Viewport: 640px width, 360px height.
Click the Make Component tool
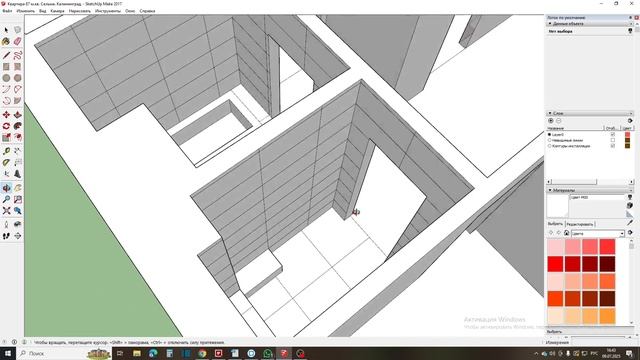click(x=18, y=30)
